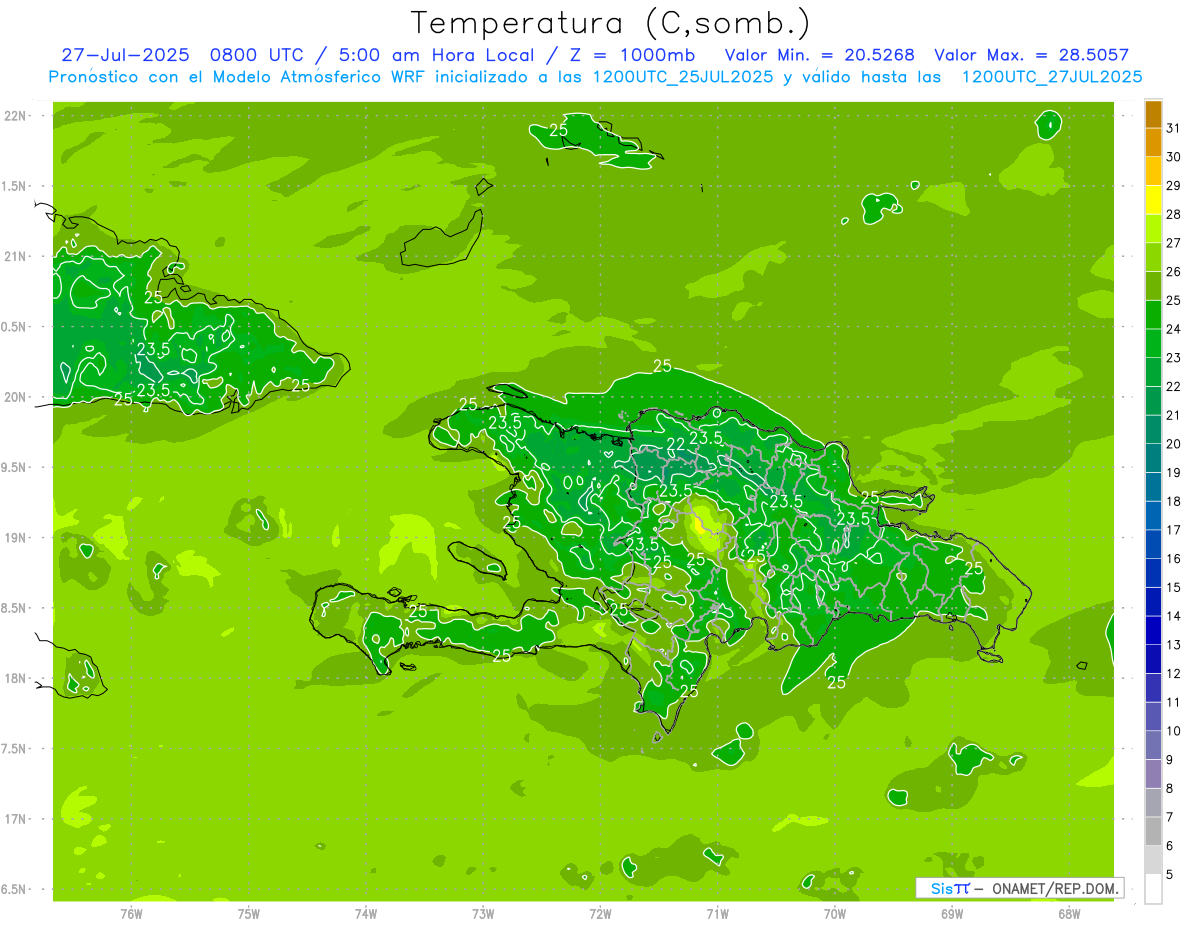Click the colorbar value label "15"

pyautogui.click(x=1174, y=588)
